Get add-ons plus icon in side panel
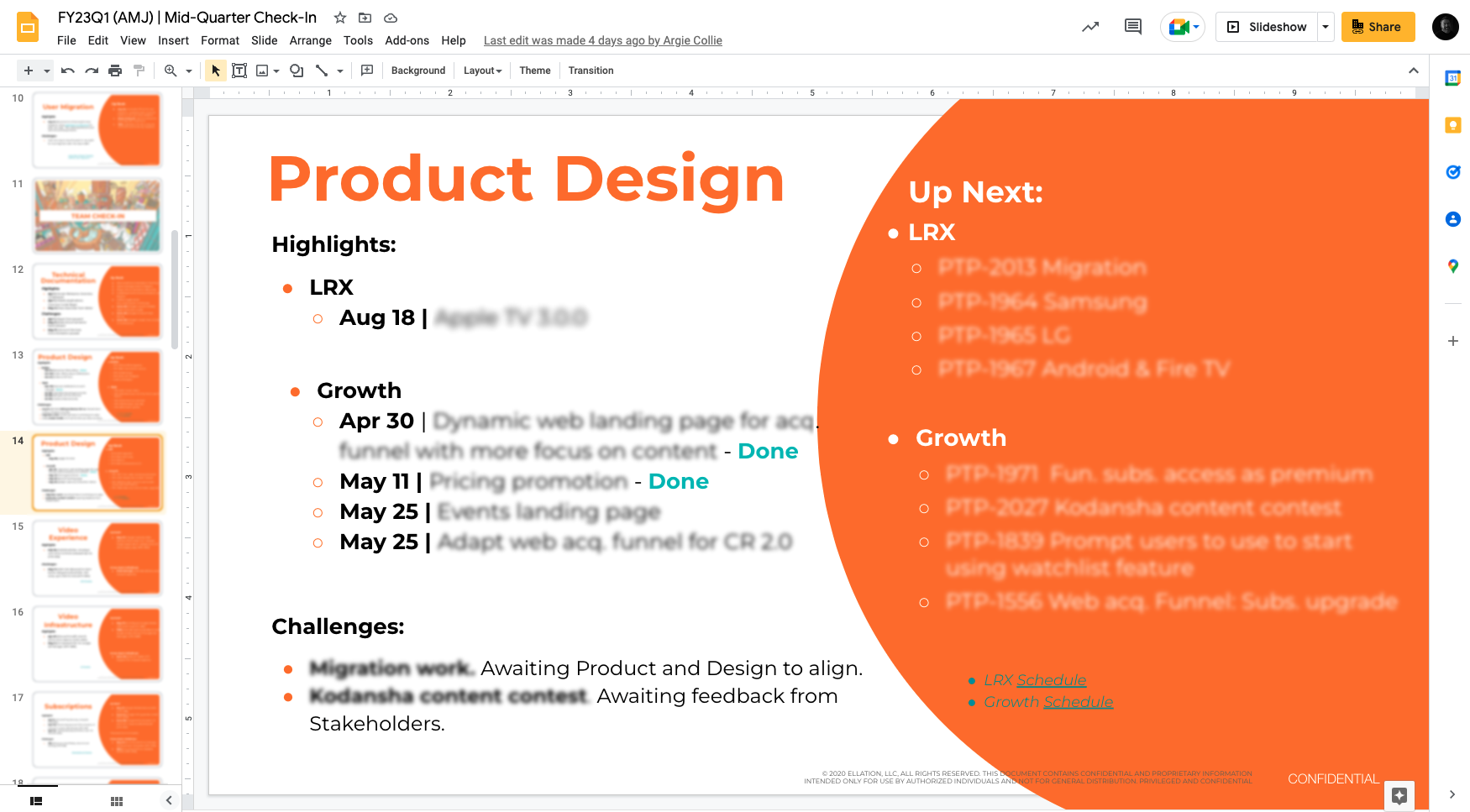This screenshot has width=1470, height=812. pyautogui.click(x=1452, y=341)
